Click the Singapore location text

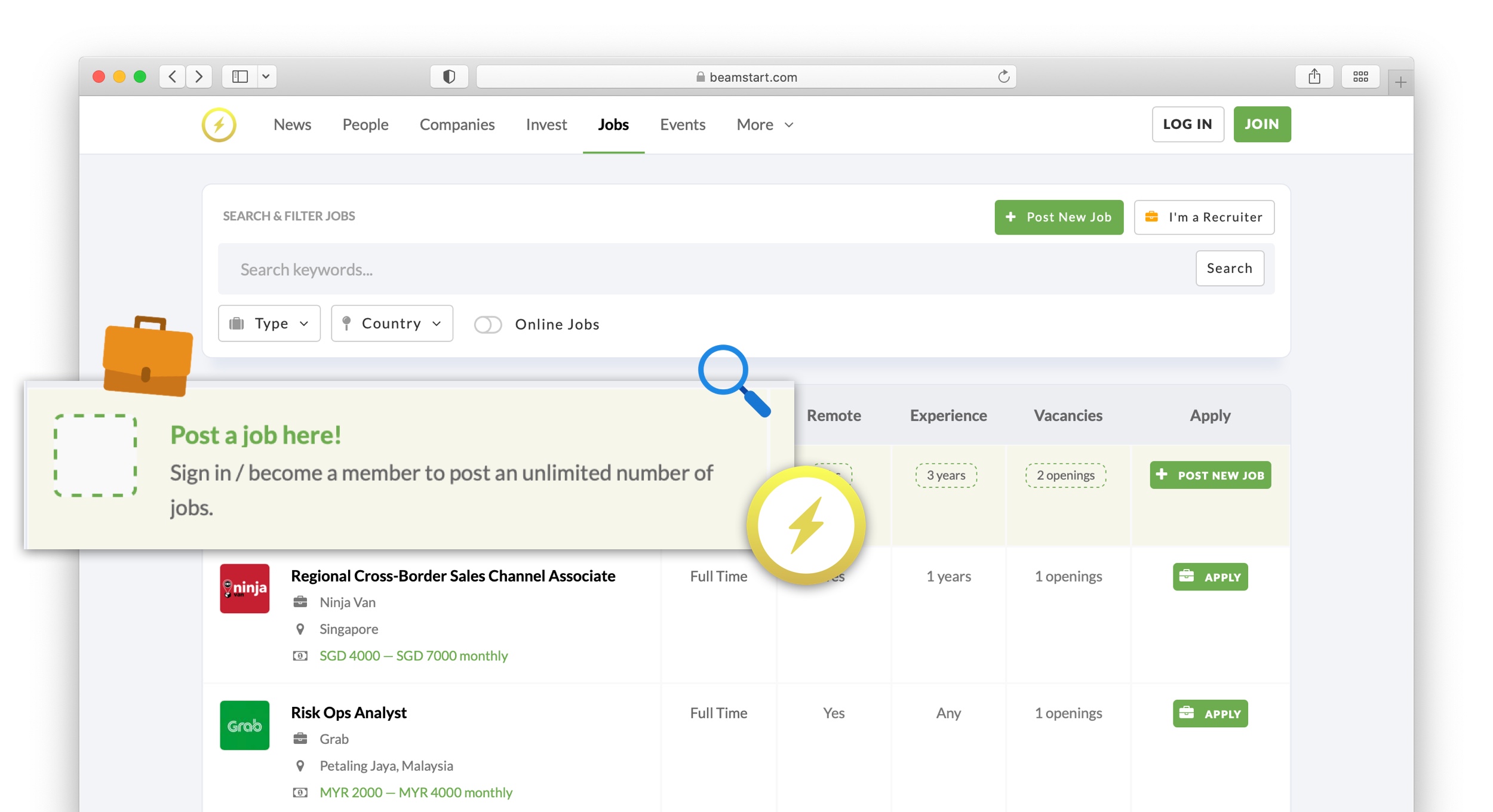349,629
